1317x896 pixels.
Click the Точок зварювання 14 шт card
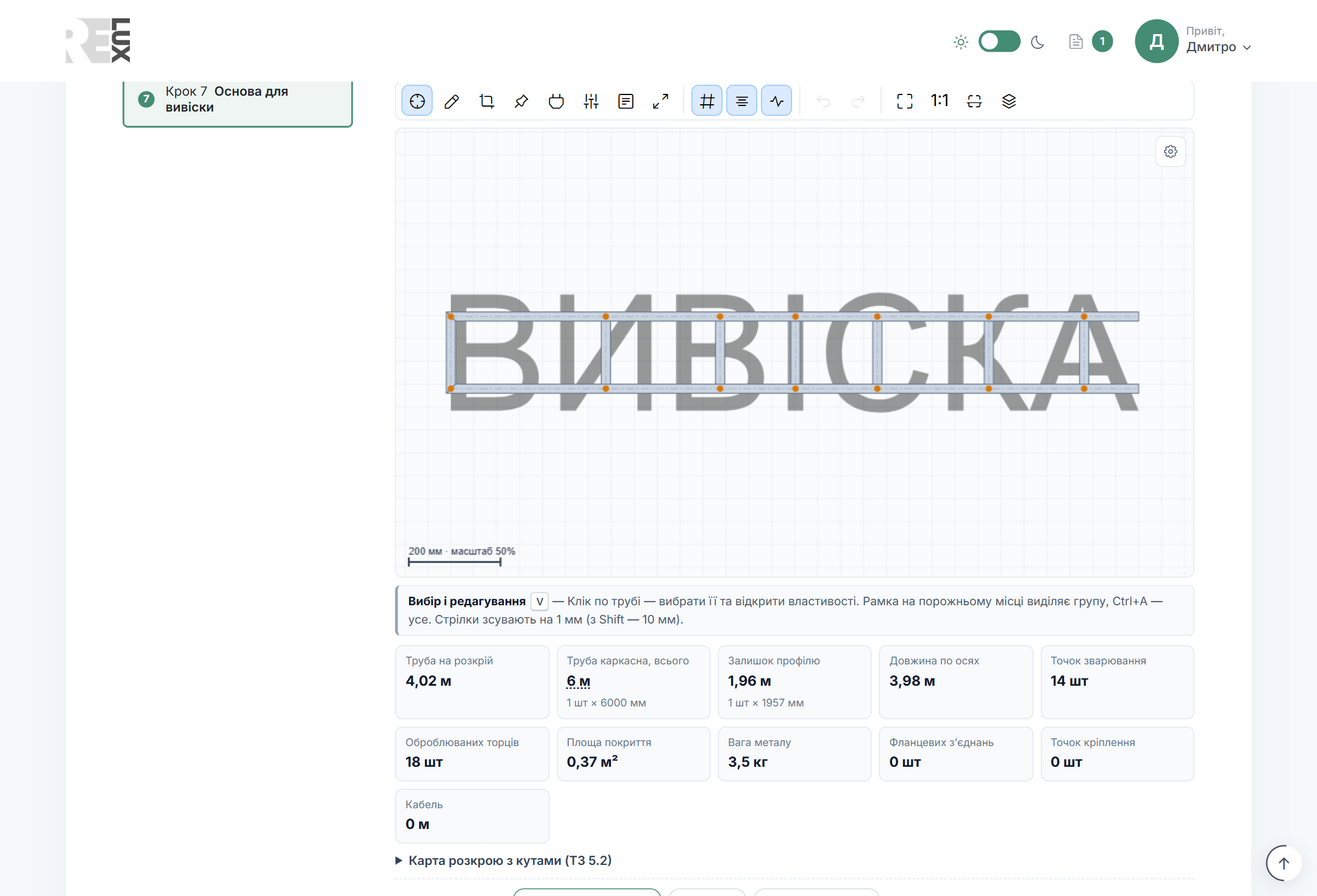[1117, 682]
